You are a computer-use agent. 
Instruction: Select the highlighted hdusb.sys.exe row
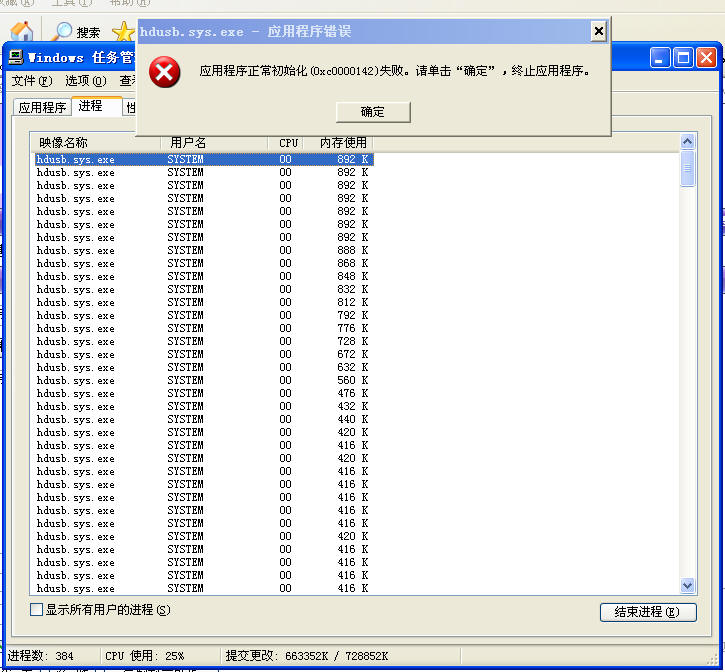click(203, 159)
